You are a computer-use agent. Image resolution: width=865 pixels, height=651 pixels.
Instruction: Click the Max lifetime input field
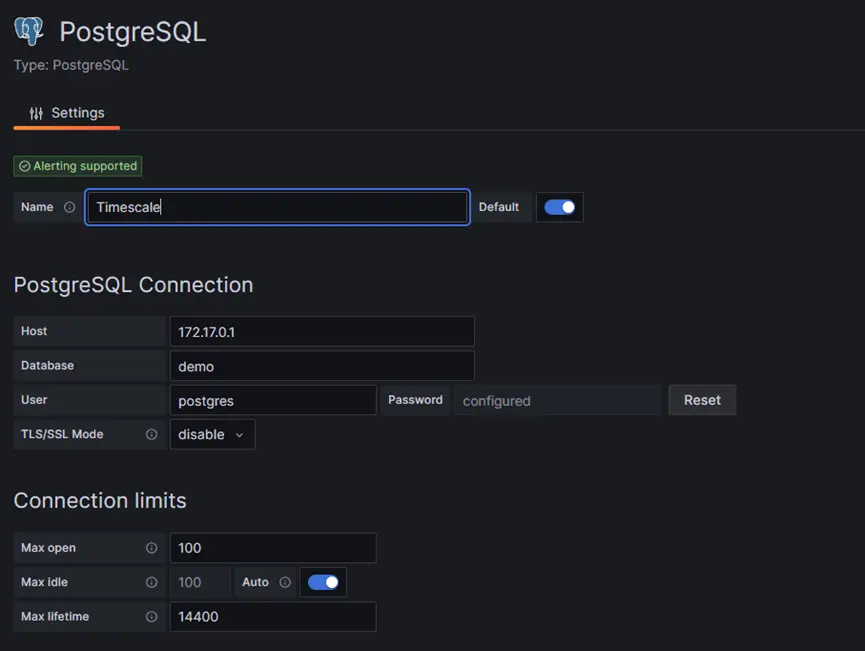(272, 617)
